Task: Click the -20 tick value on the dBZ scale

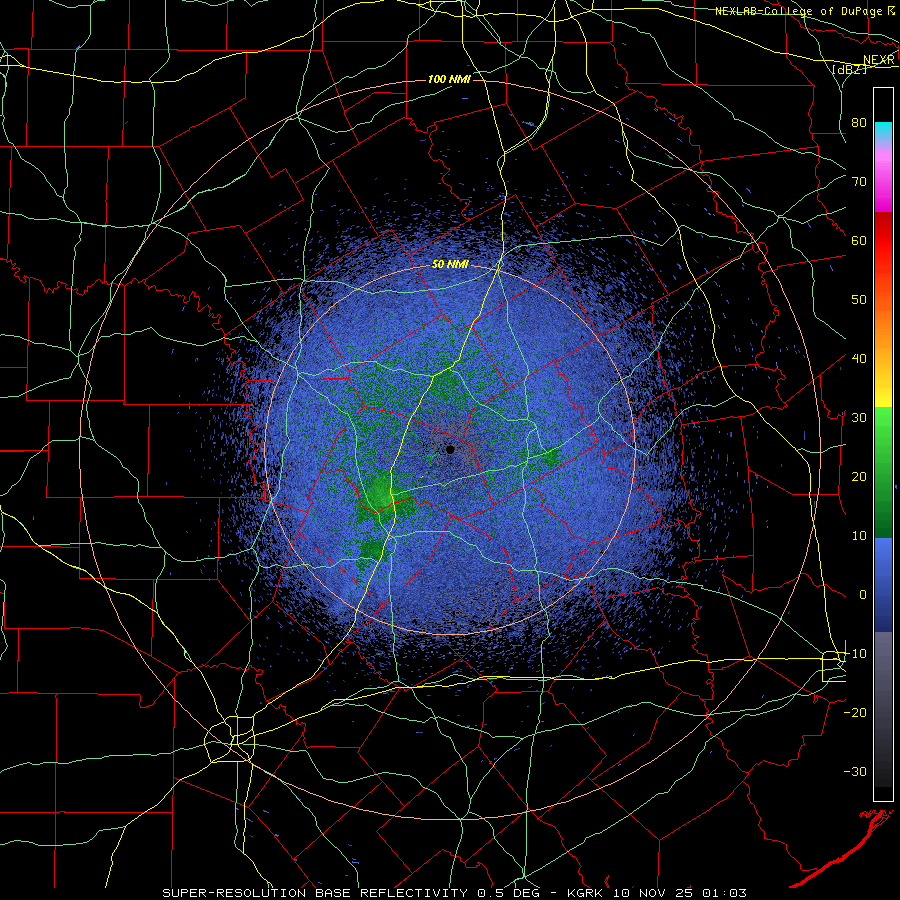Action: [855, 713]
